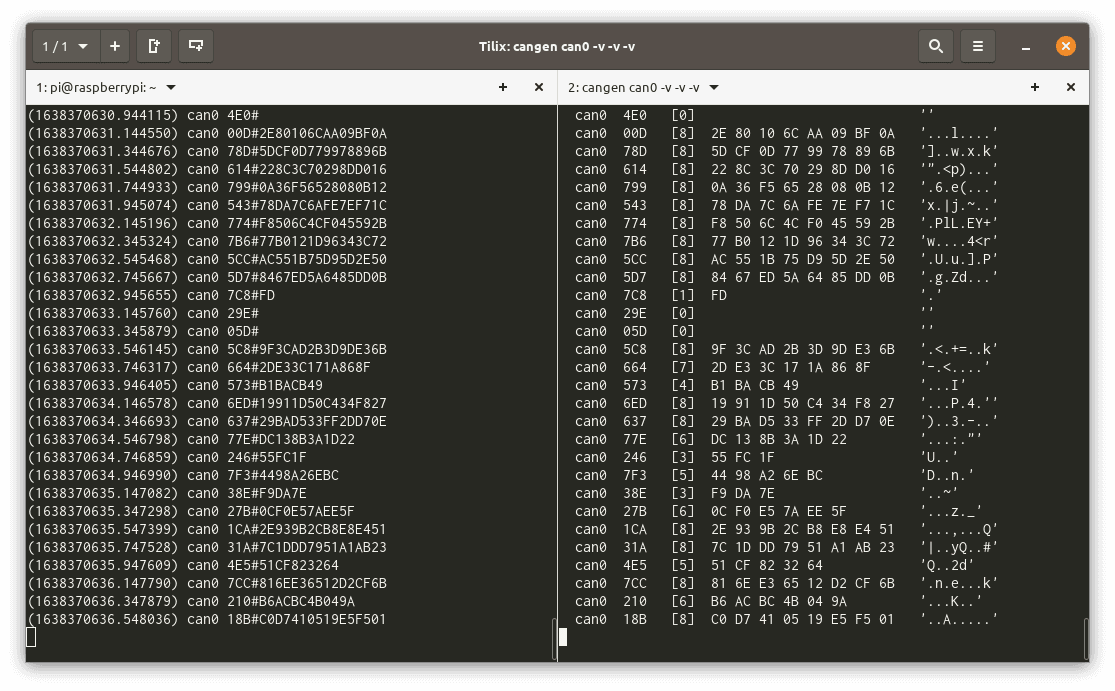This screenshot has width=1115, height=691.
Task: Open the 1 / 1 session switcher dropdown
Action: point(66,46)
